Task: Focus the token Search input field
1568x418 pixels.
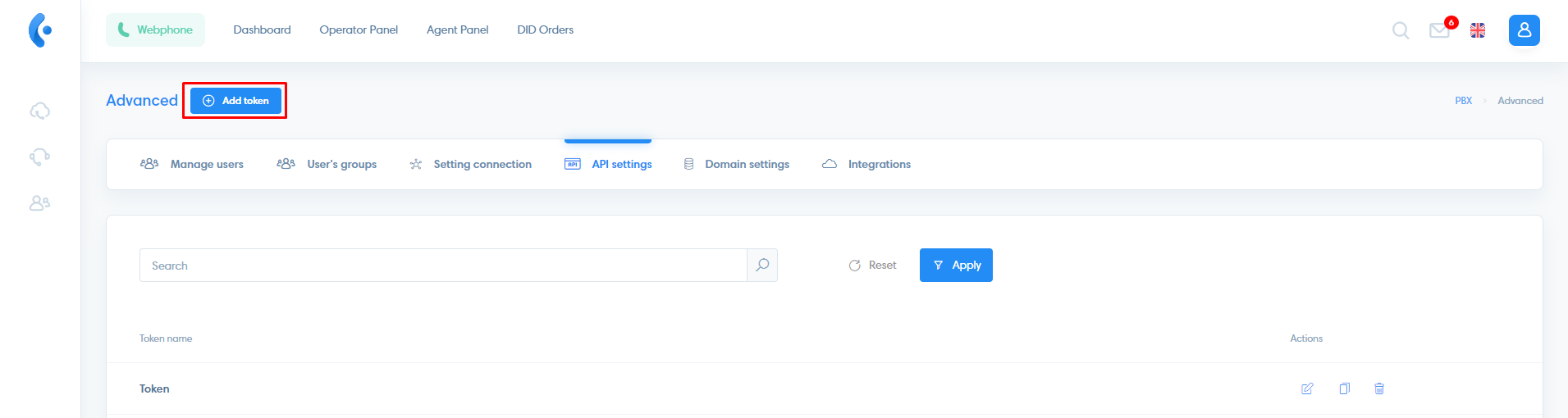Action: 443,266
